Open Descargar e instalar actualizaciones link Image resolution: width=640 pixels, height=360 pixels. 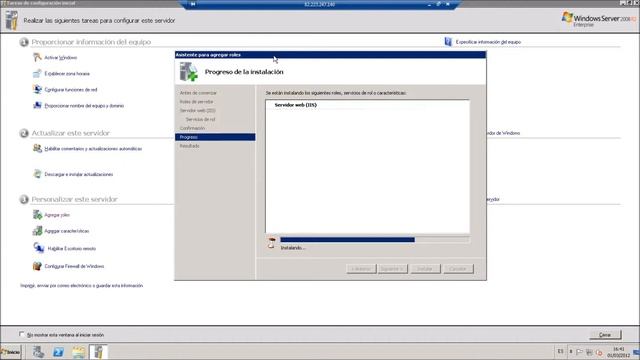click(x=78, y=174)
